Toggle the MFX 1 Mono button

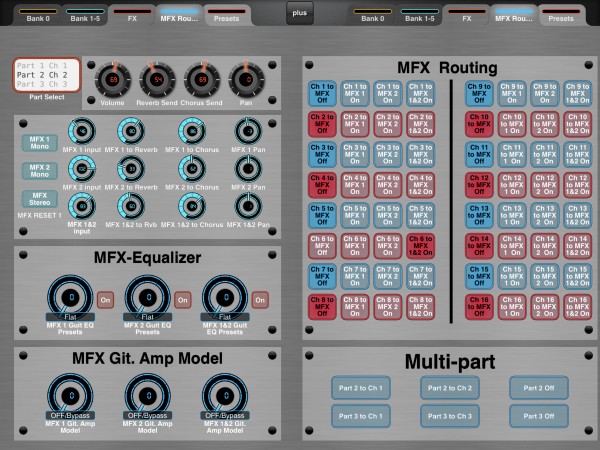(x=40, y=143)
